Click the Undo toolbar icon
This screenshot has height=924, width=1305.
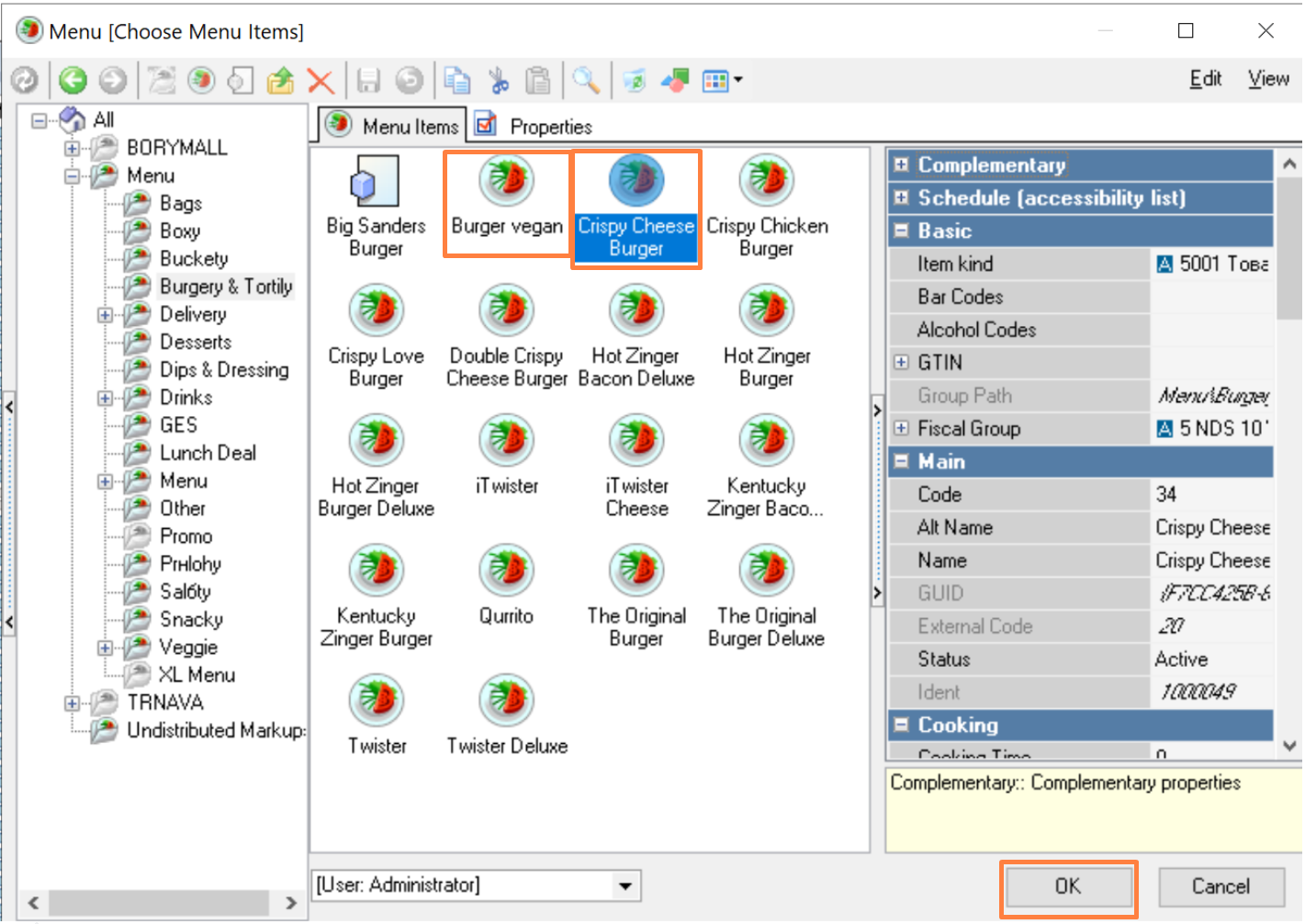coord(410,81)
